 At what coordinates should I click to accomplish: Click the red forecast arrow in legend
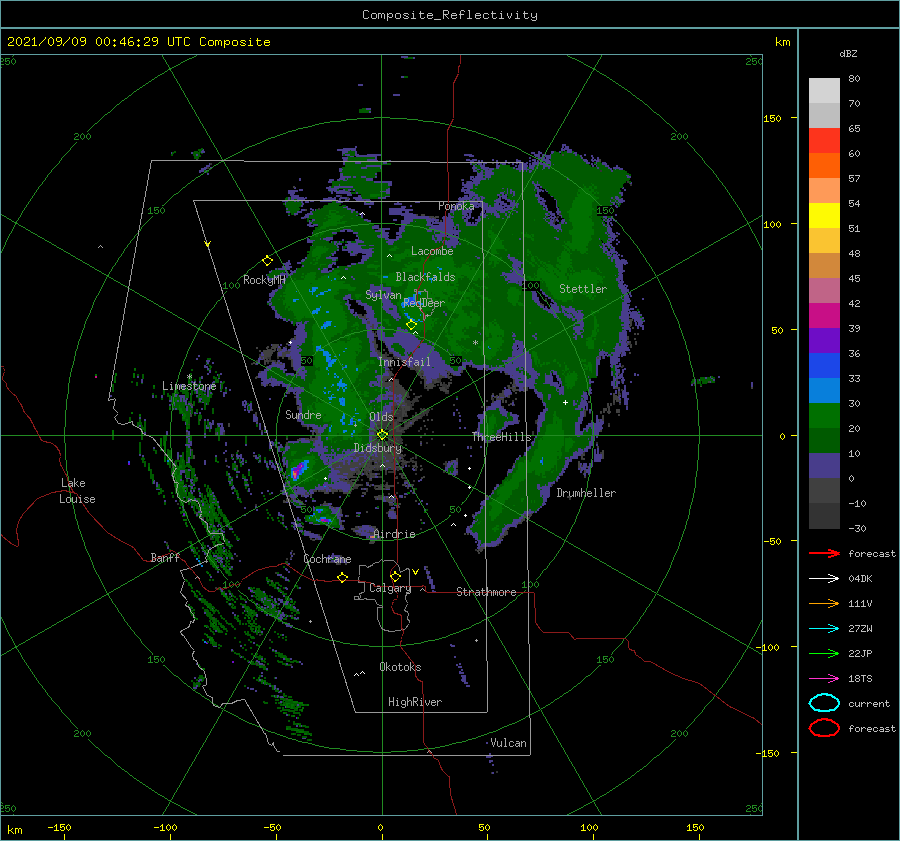coord(824,553)
